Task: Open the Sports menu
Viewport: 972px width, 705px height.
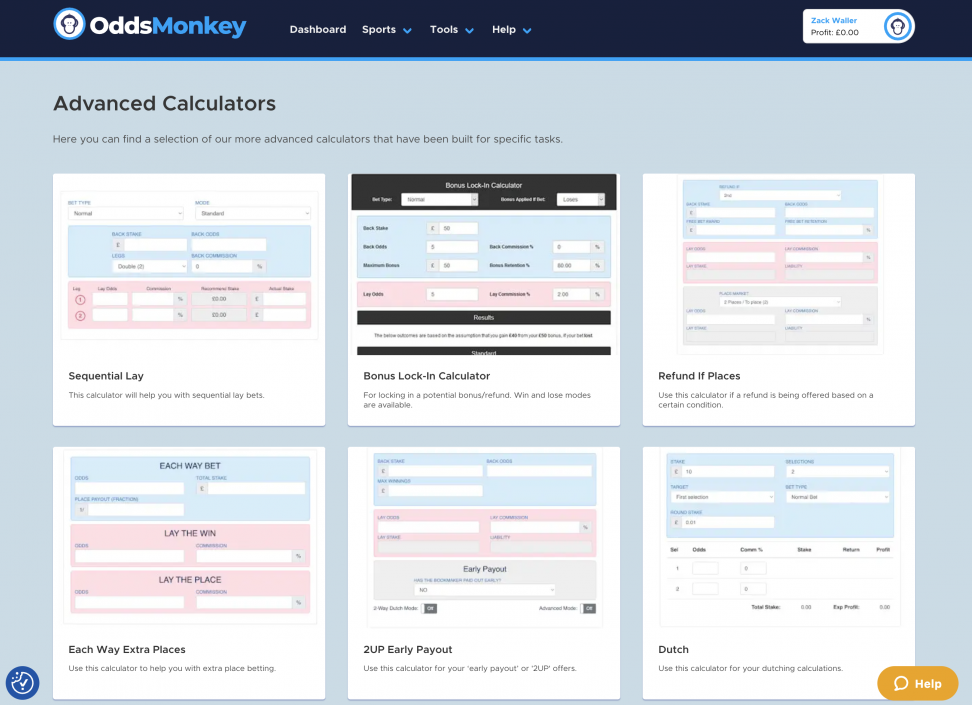Action: (x=386, y=29)
